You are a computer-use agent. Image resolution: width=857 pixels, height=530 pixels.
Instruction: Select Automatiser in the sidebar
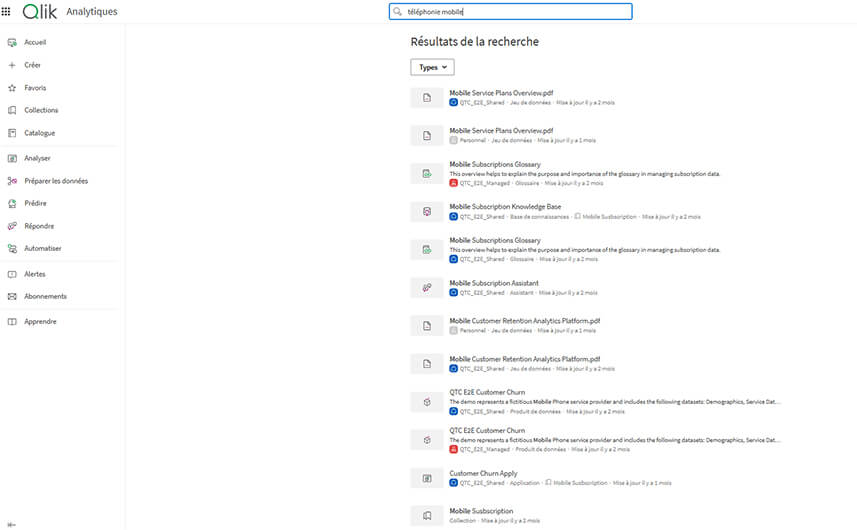click(42, 248)
